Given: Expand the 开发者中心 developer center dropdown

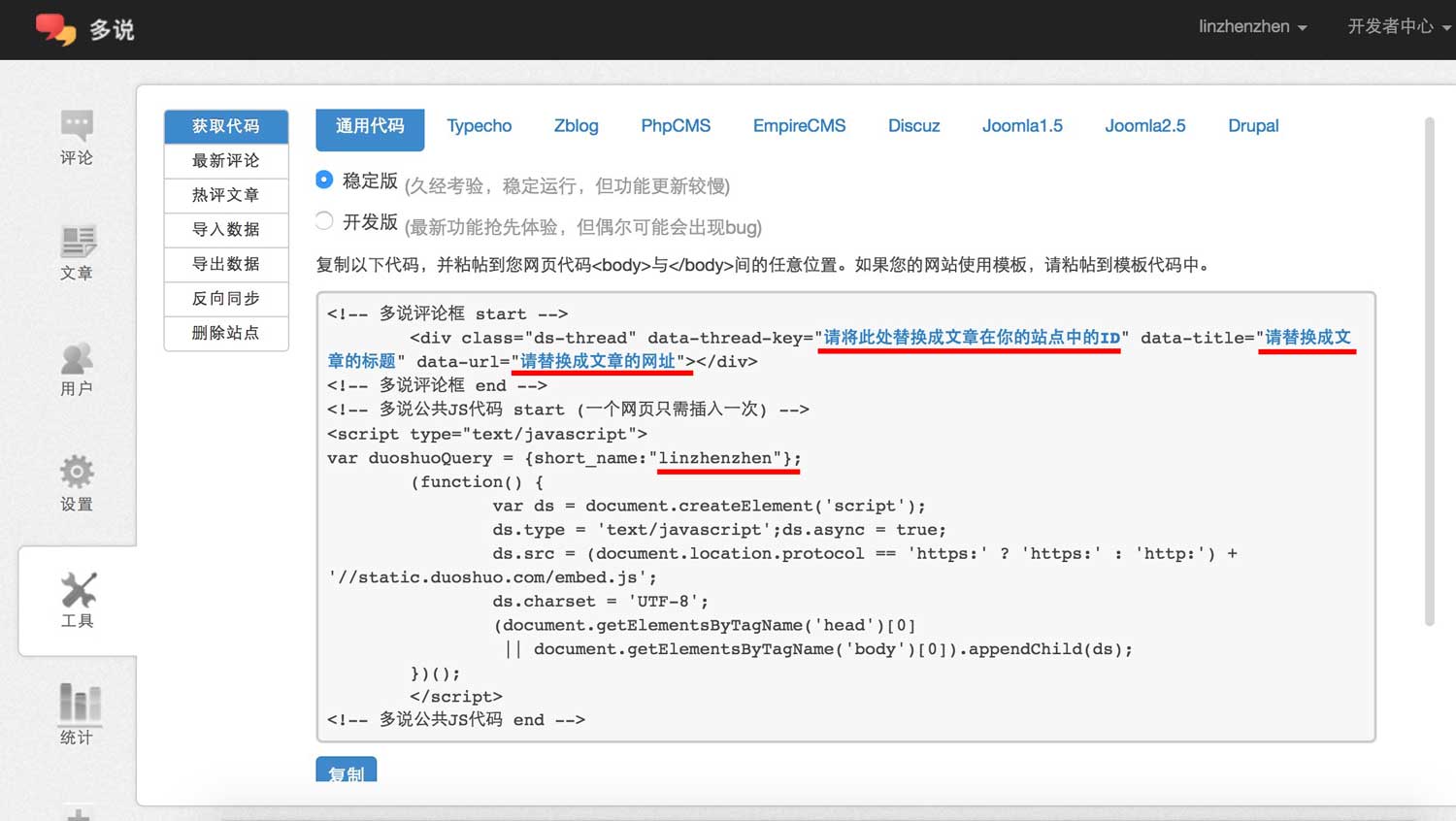Looking at the screenshot, I should 1399,26.
